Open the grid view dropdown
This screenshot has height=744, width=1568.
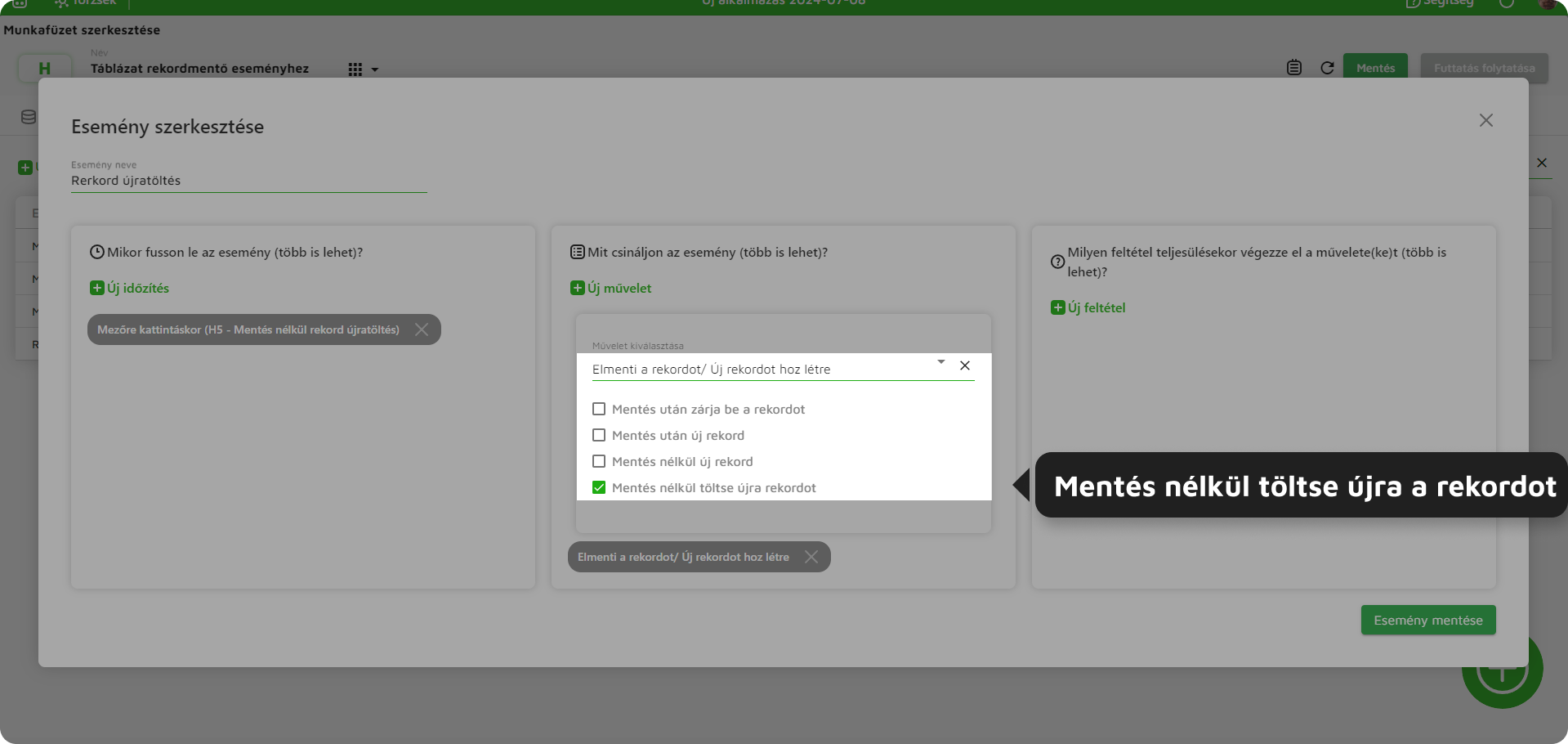[364, 69]
